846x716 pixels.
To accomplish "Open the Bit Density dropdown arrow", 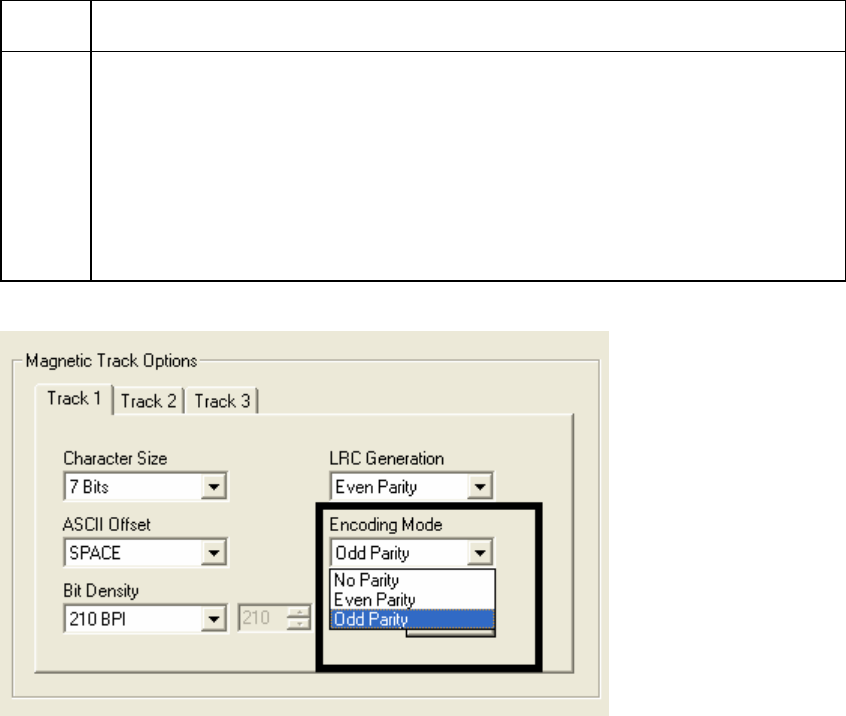I will point(214,619).
